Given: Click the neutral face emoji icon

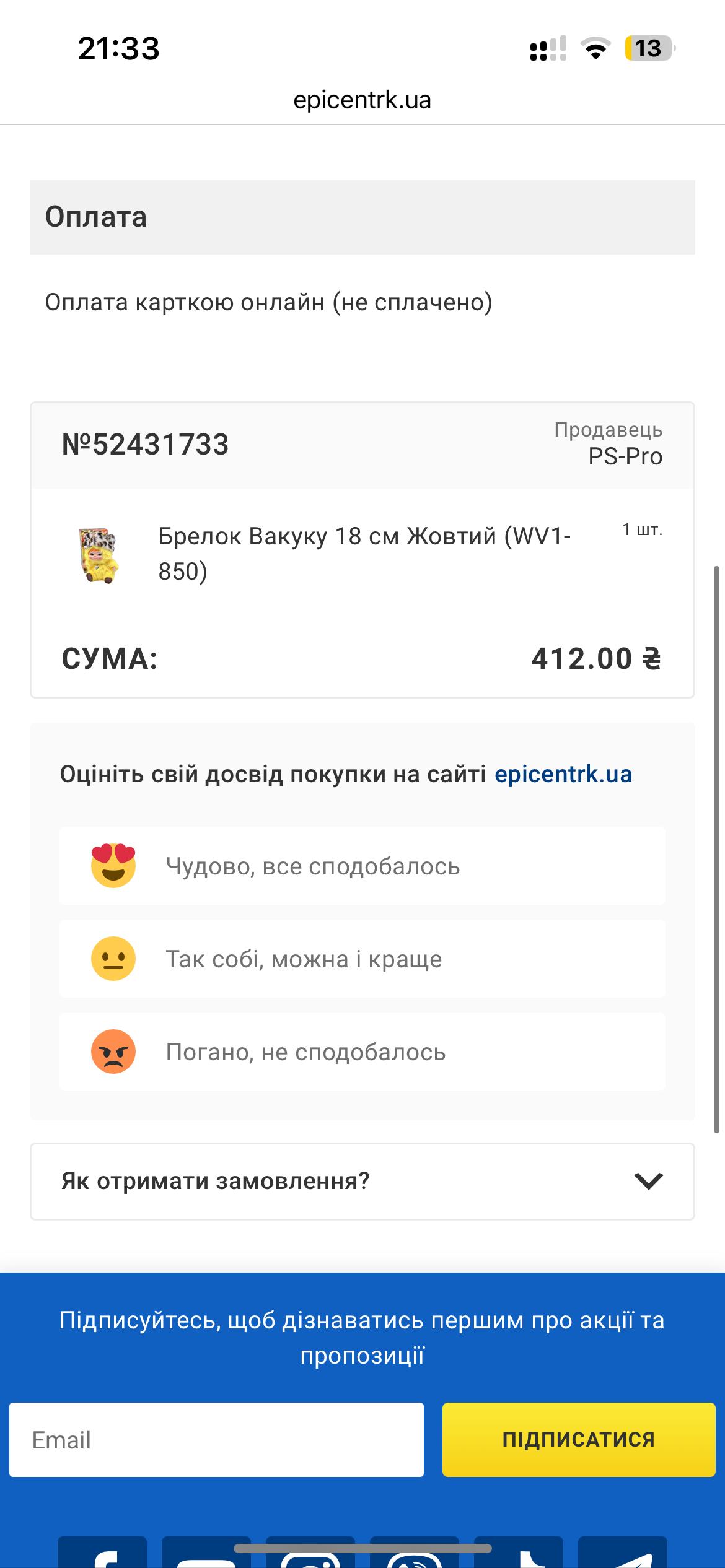Looking at the screenshot, I should click(x=113, y=958).
